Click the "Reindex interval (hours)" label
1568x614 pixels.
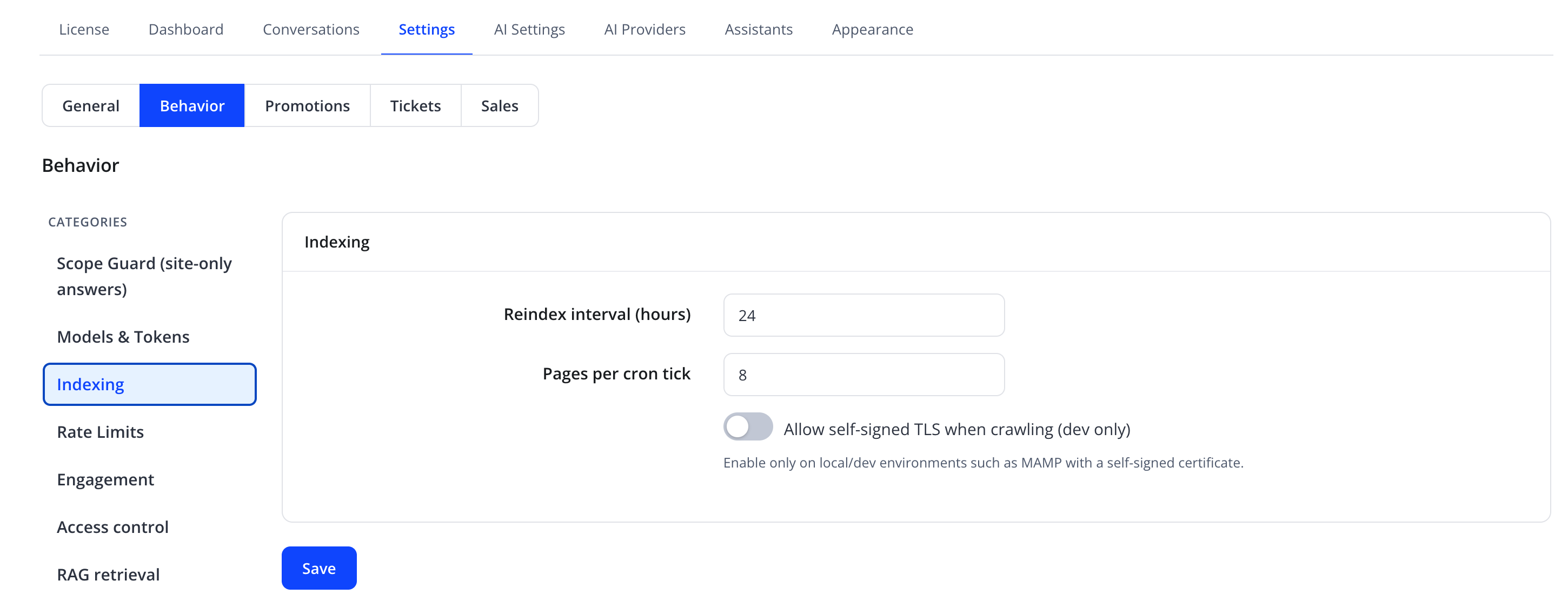coord(597,314)
